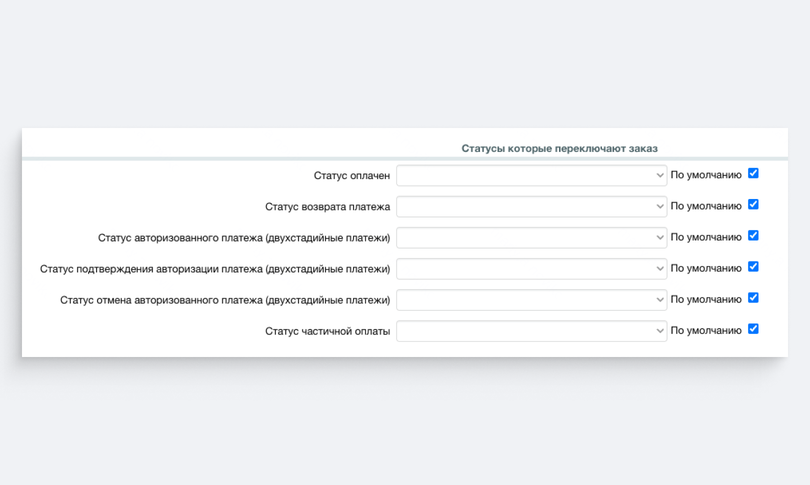Expand the "Статус частичной оплаты" dropdown
Screen dimensions: 810x485
click(x=532, y=331)
